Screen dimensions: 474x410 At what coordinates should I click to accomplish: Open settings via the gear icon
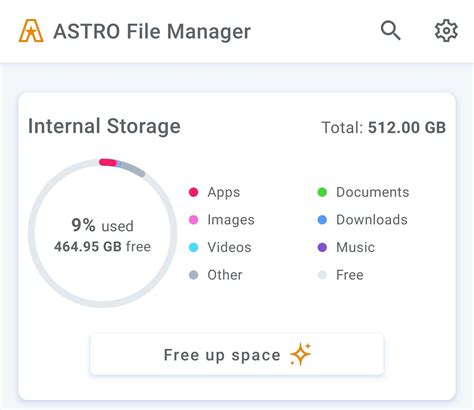pos(446,31)
